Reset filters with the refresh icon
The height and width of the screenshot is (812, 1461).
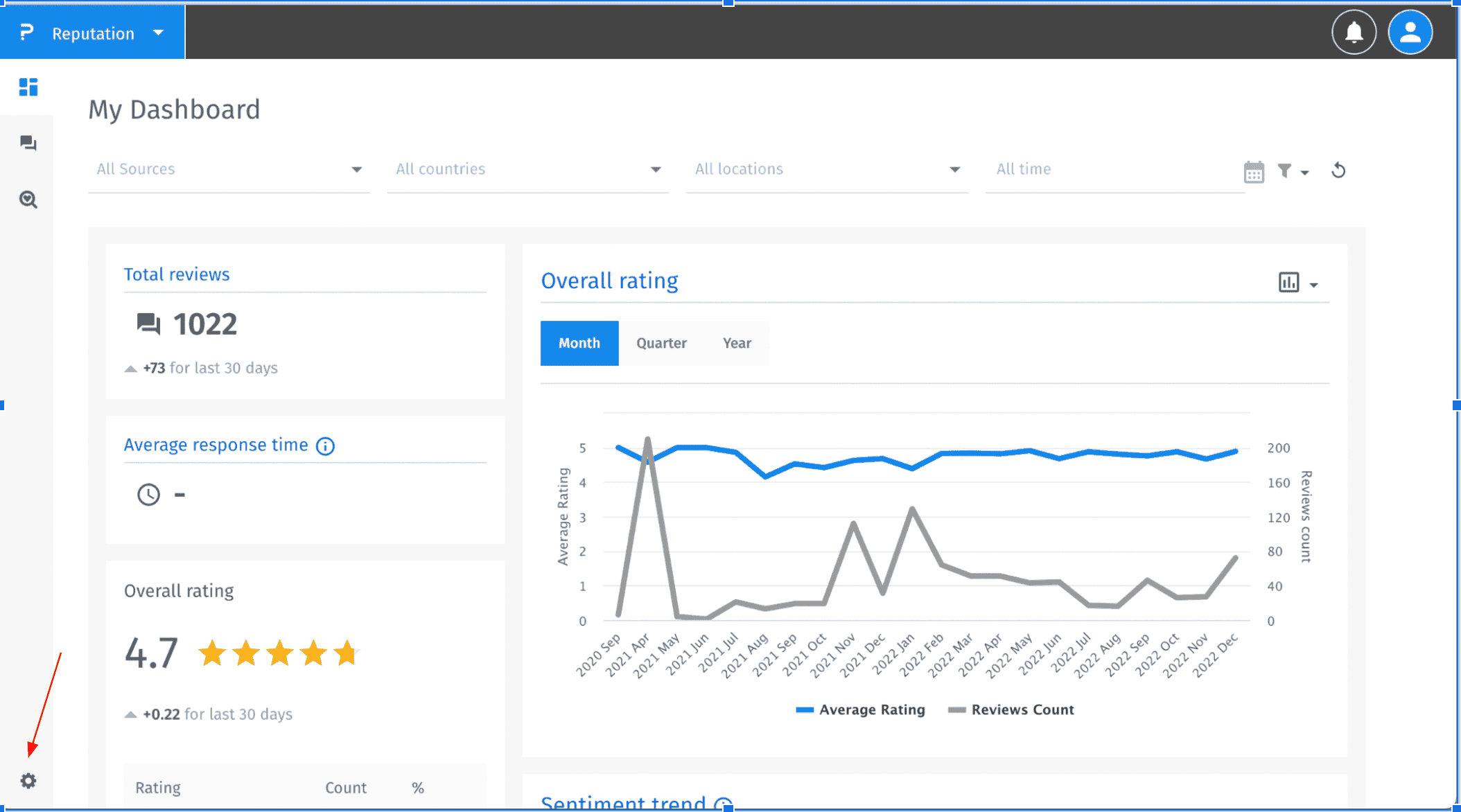[1338, 170]
